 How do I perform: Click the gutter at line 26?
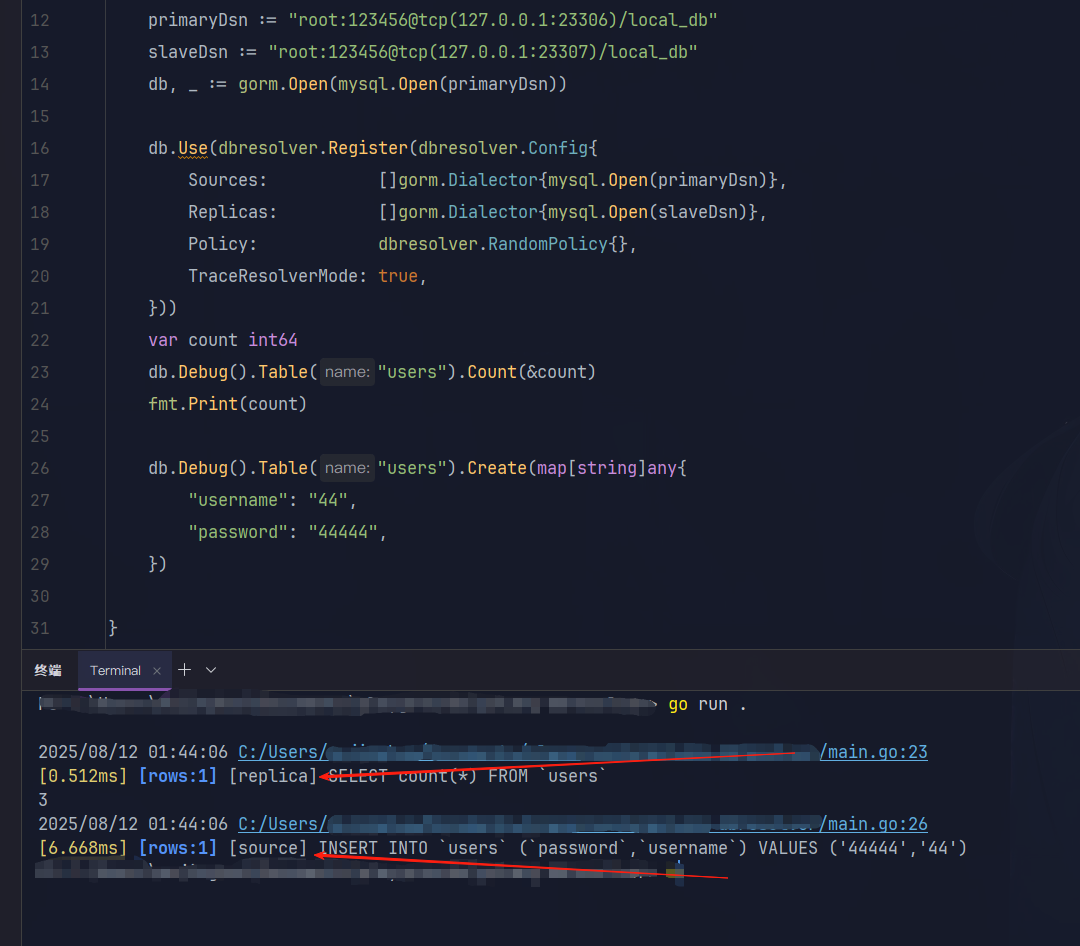click(40, 468)
